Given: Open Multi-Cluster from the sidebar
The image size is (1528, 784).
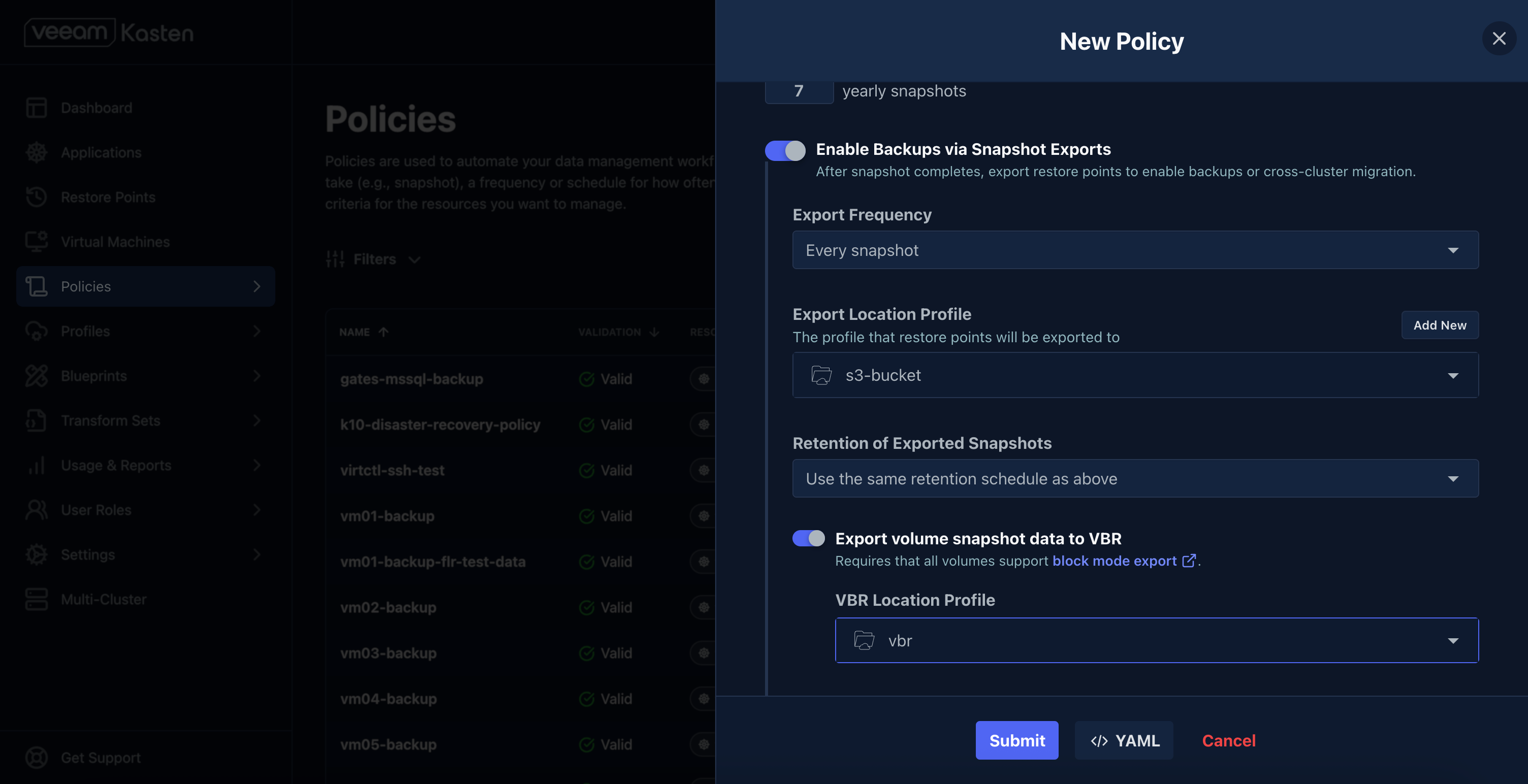Looking at the screenshot, I should [37, 599].
